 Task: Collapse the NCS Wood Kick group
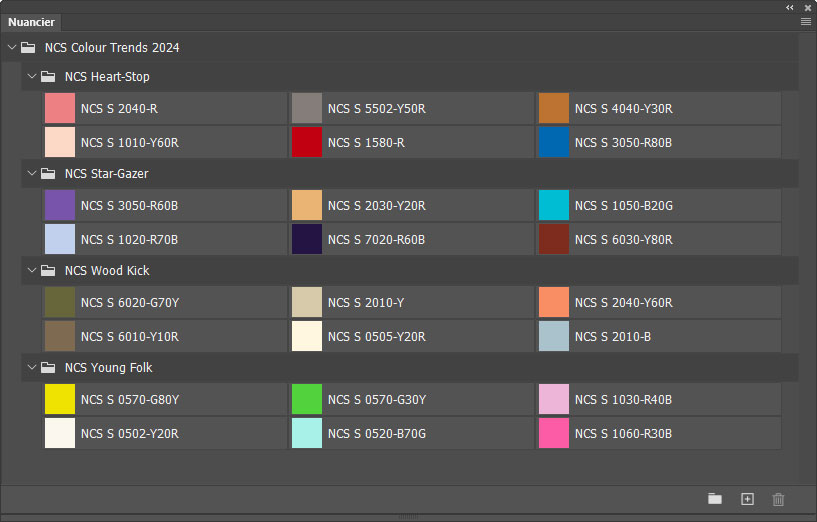[32, 270]
